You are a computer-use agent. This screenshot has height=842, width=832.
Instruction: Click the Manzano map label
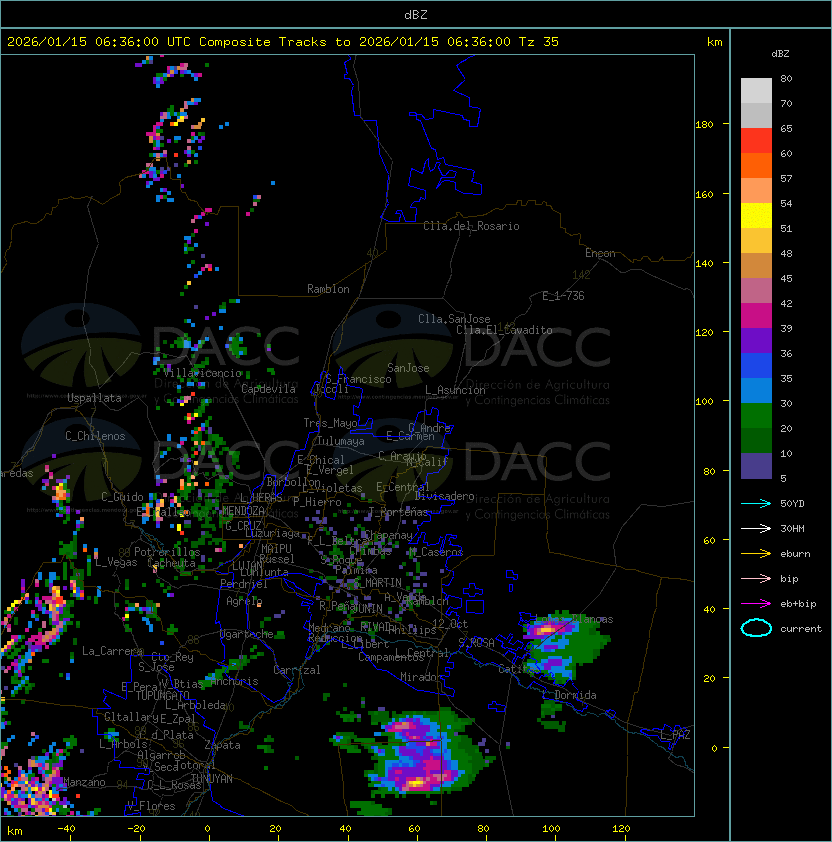(84, 782)
